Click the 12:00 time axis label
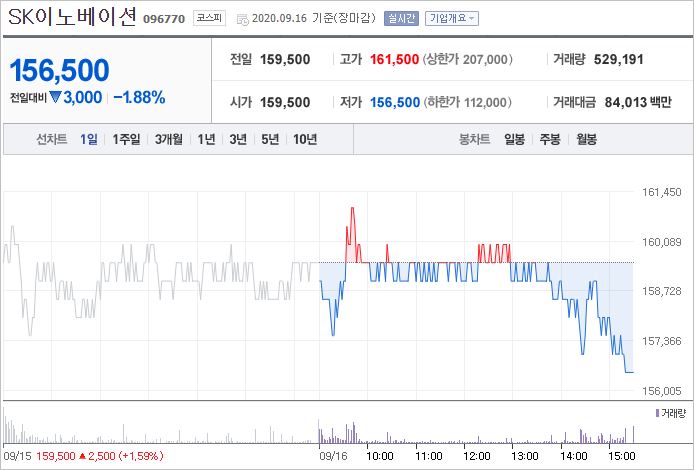This screenshot has height=470, width=694. click(477, 456)
